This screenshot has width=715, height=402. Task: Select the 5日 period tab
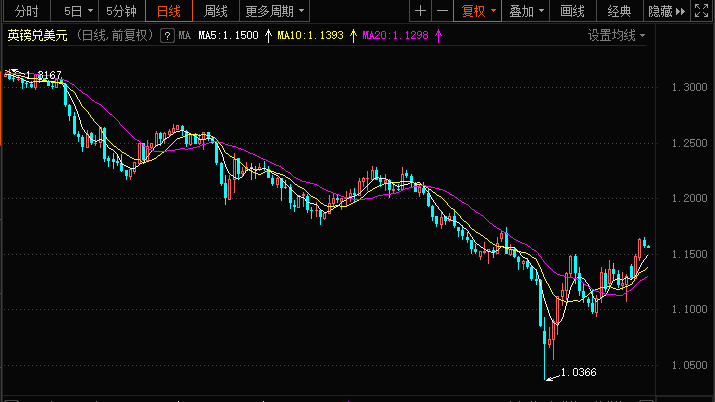(73, 11)
